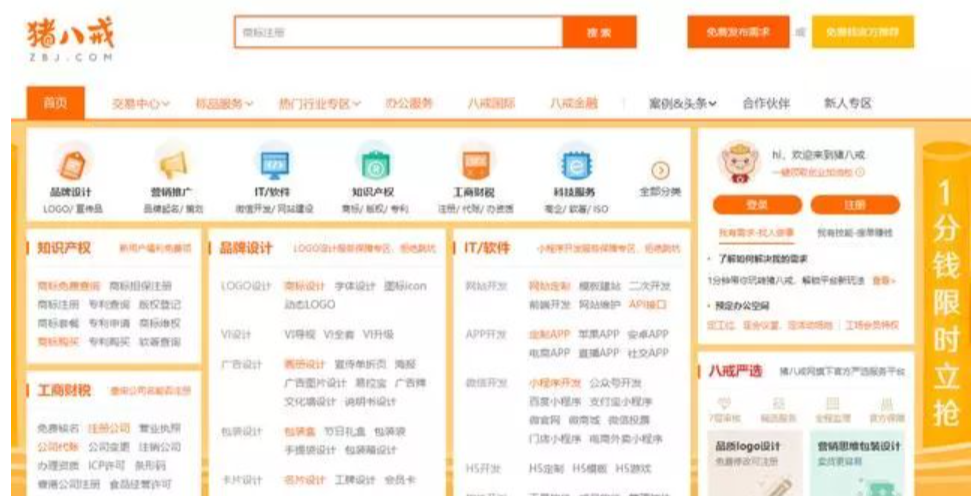The height and width of the screenshot is (496, 977).
Task: Click the 全程监理 icon under 八戒严选
Action: point(832,404)
